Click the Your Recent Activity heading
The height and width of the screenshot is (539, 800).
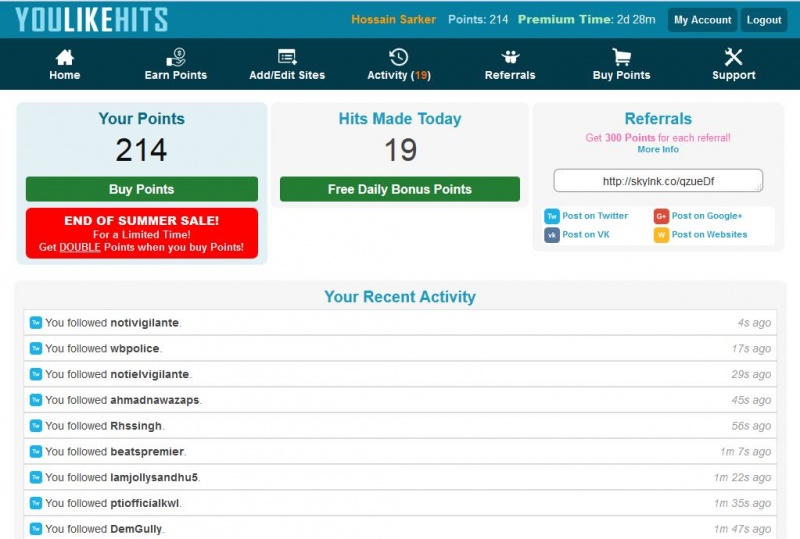tap(400, 297)
